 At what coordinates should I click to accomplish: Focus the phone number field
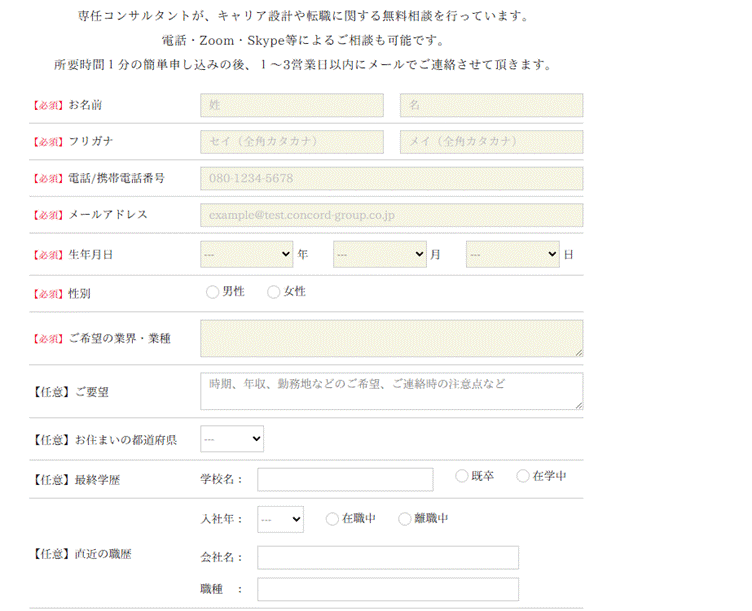pos(391,179)
